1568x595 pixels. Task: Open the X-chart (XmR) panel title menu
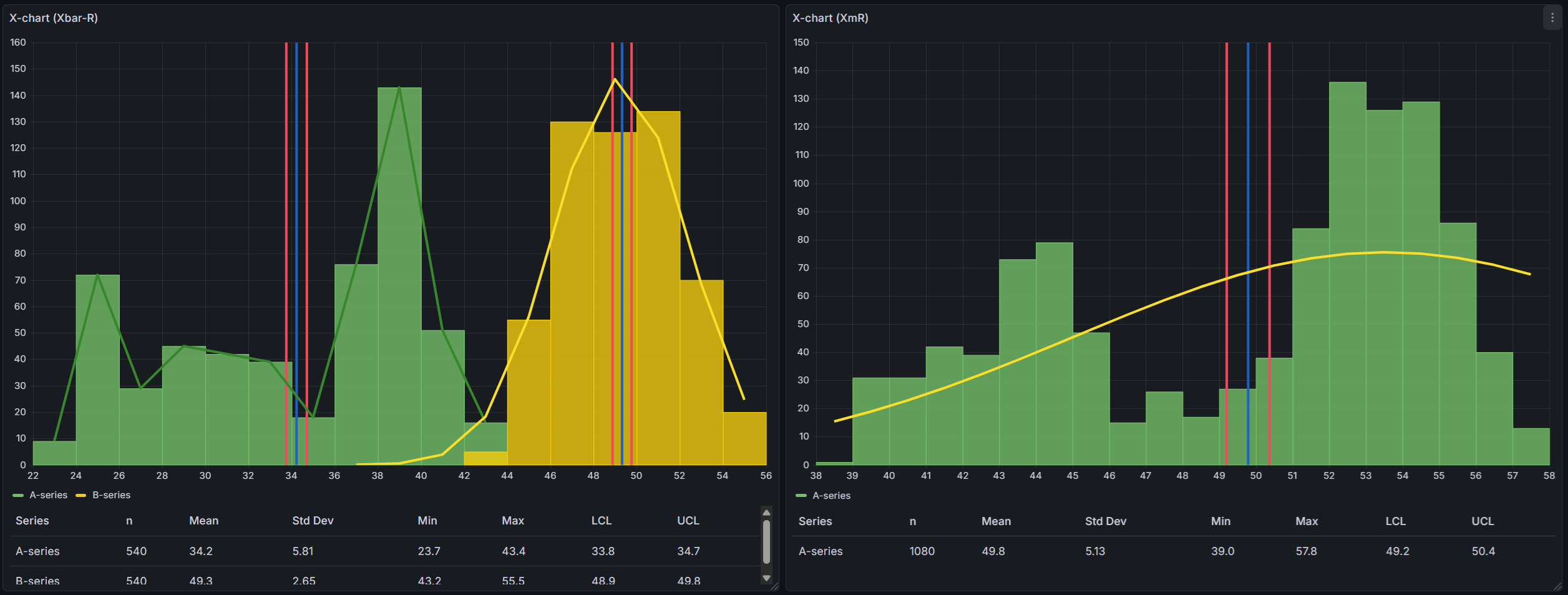[830, 18]
